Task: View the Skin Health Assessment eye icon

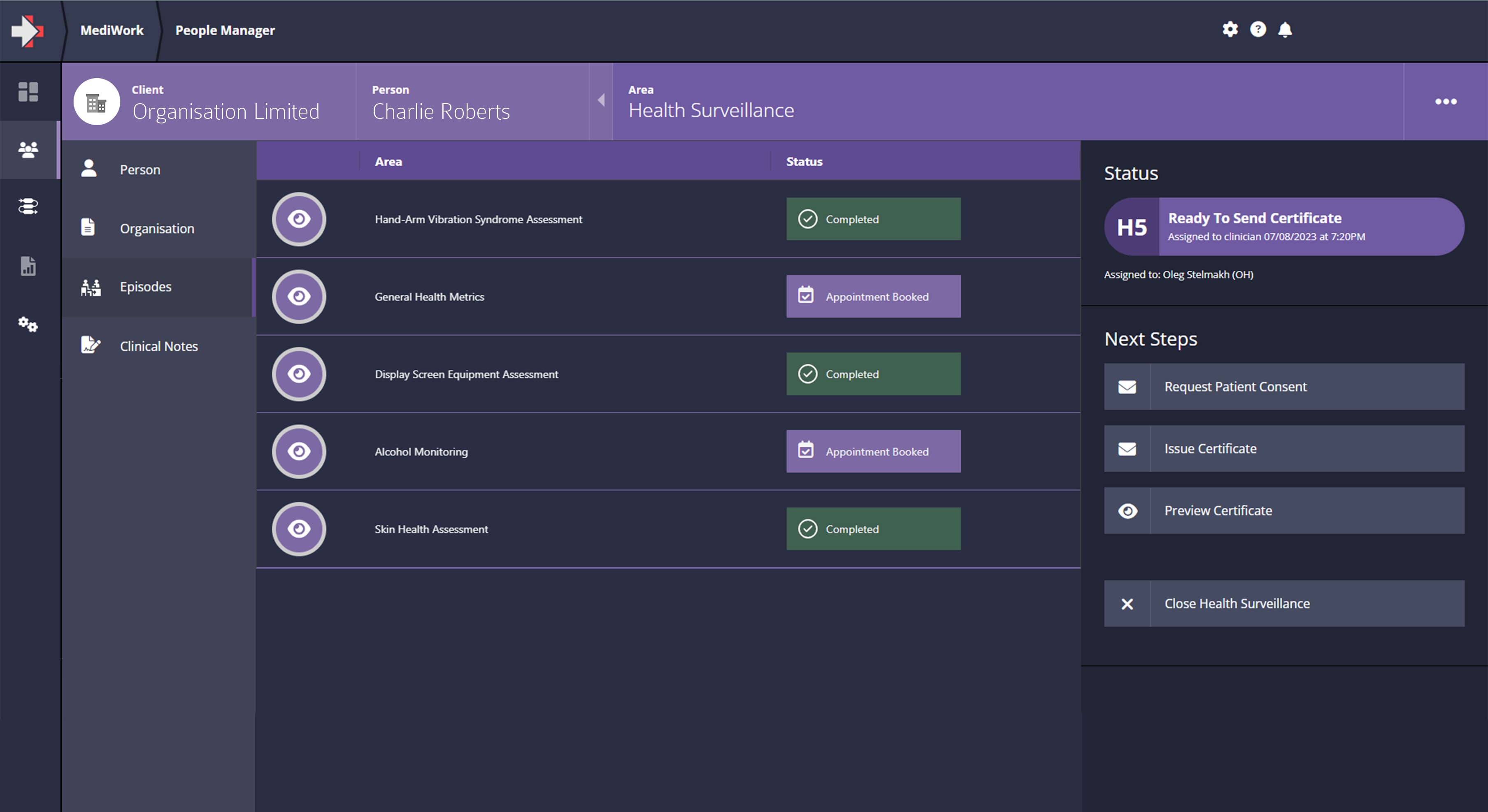Action: [x=299, y=529]
